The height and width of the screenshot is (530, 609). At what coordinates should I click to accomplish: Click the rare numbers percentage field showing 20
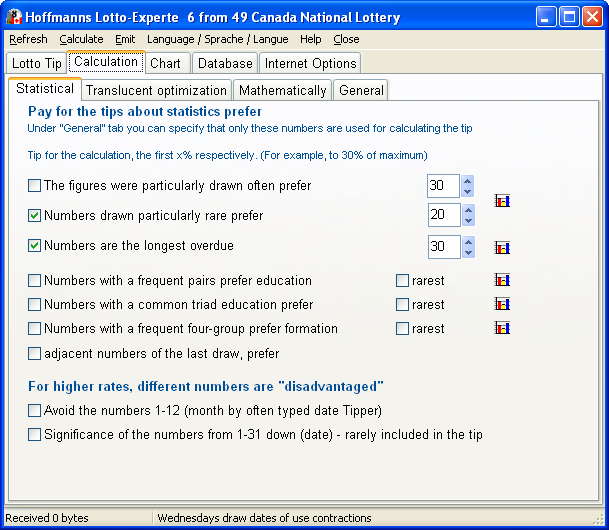point(444,215)
